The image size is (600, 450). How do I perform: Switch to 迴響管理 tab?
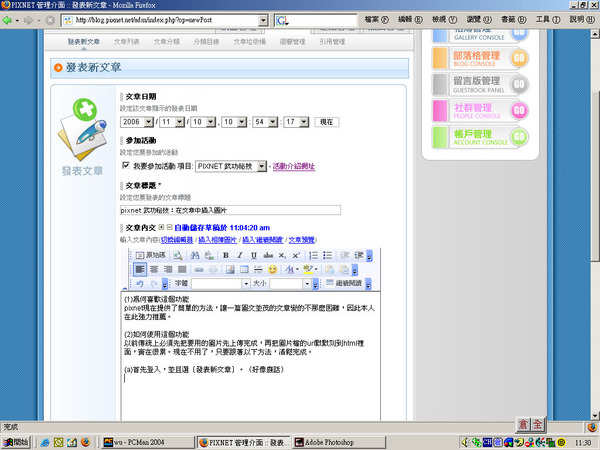click(292, 42)
